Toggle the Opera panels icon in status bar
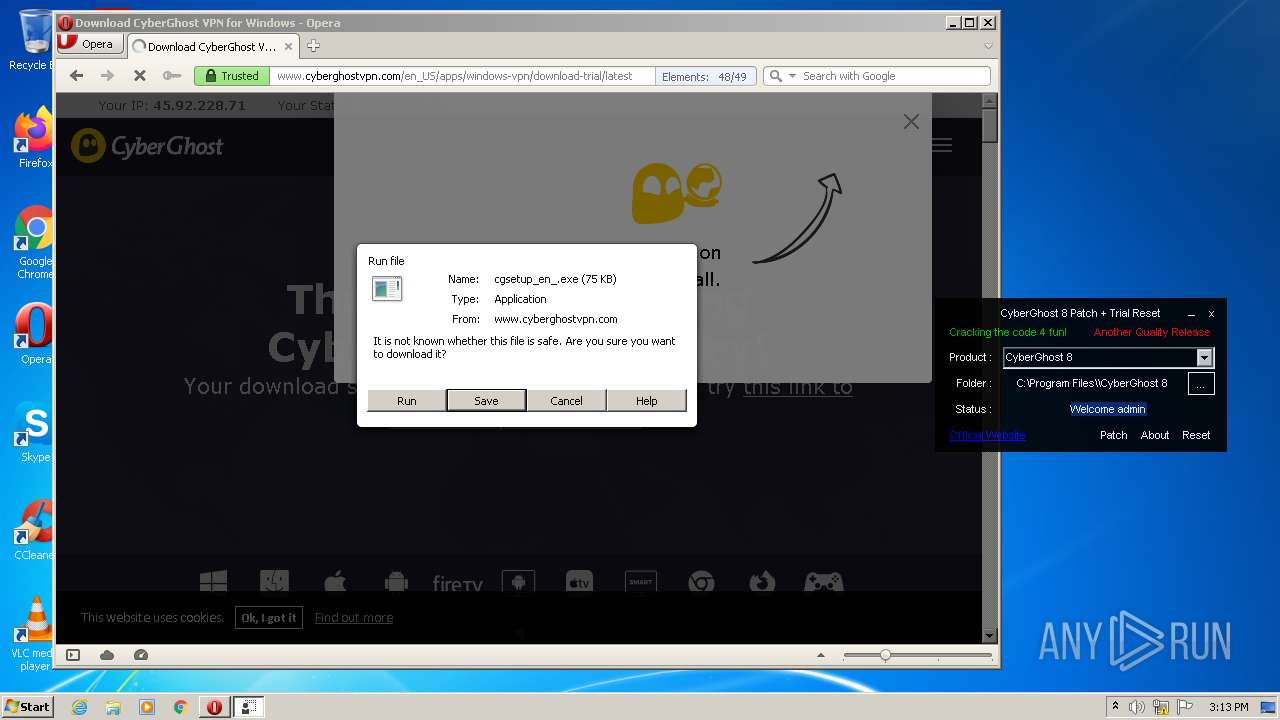 coord(73,655)
